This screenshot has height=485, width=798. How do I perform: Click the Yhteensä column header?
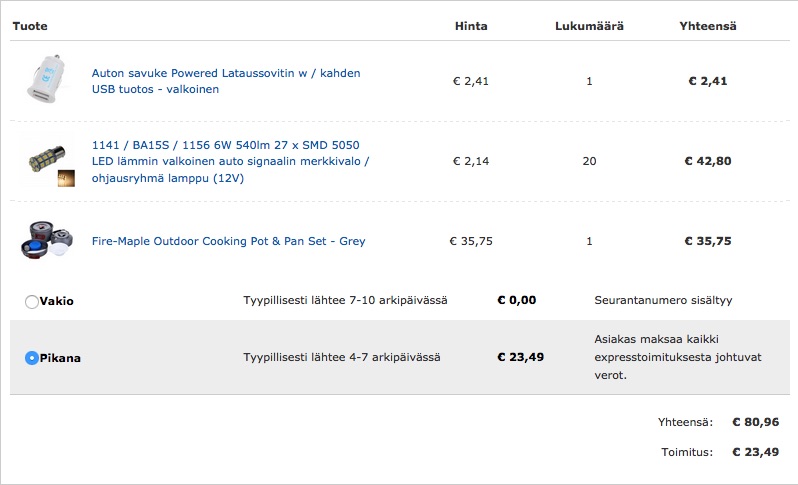point(707,25)
